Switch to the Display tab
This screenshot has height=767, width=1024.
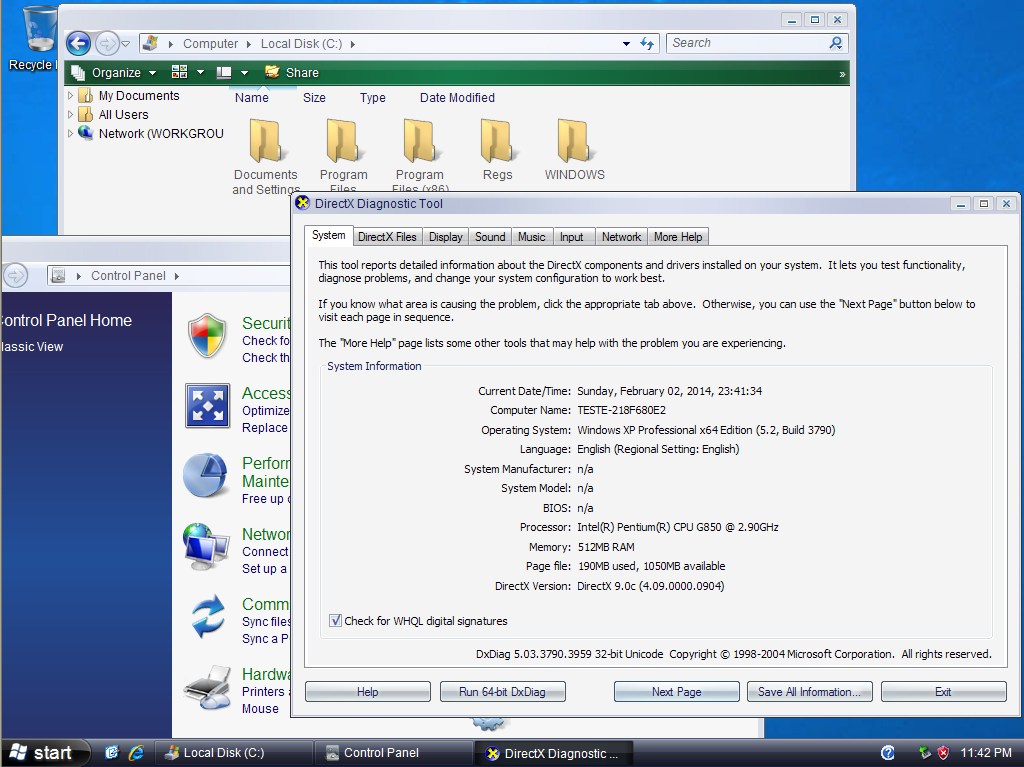(445, 237)
